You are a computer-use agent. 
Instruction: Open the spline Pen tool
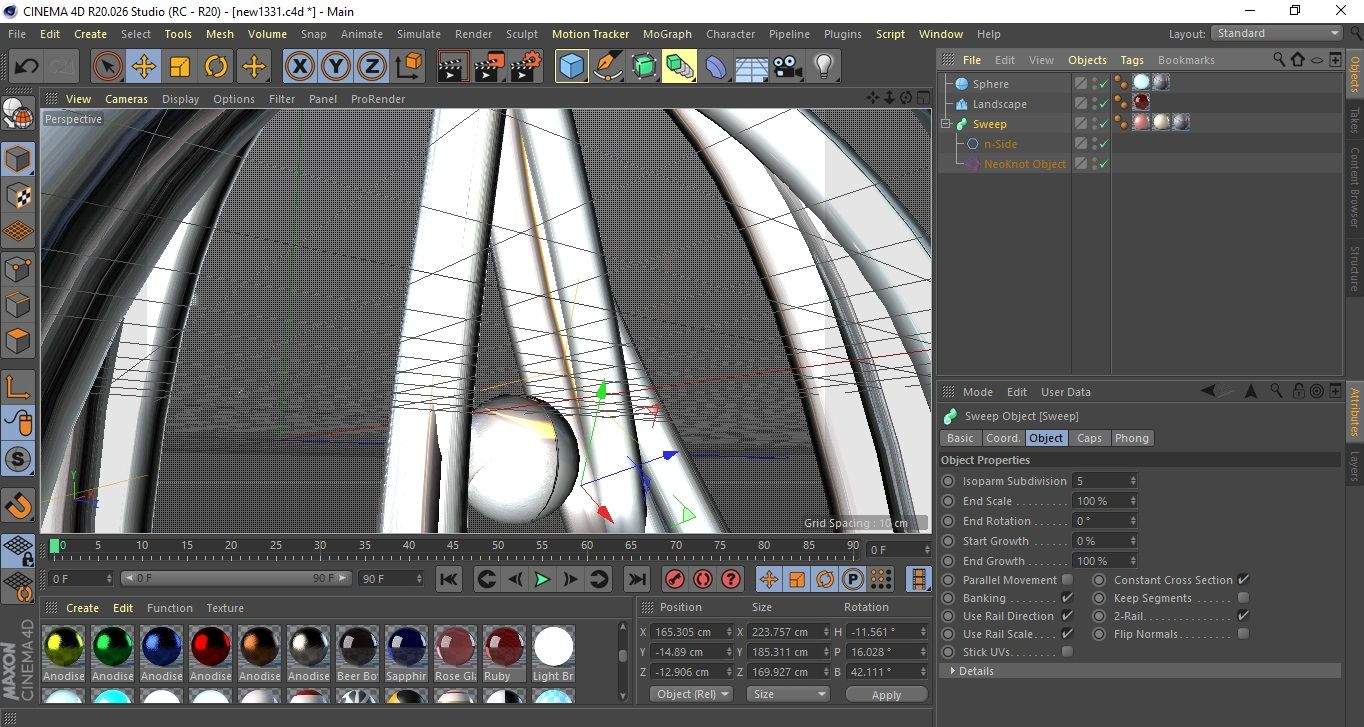(x=608, y=67)
